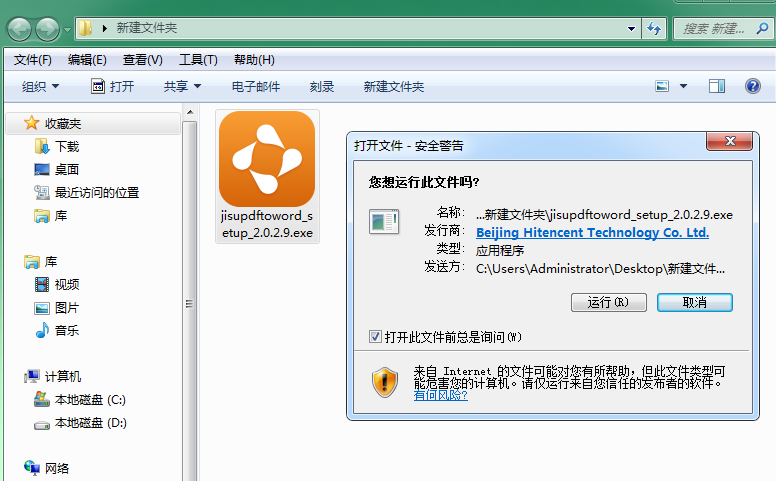Open the 编辑(E) menu
The image size is (776, 481).
point(87,60)
